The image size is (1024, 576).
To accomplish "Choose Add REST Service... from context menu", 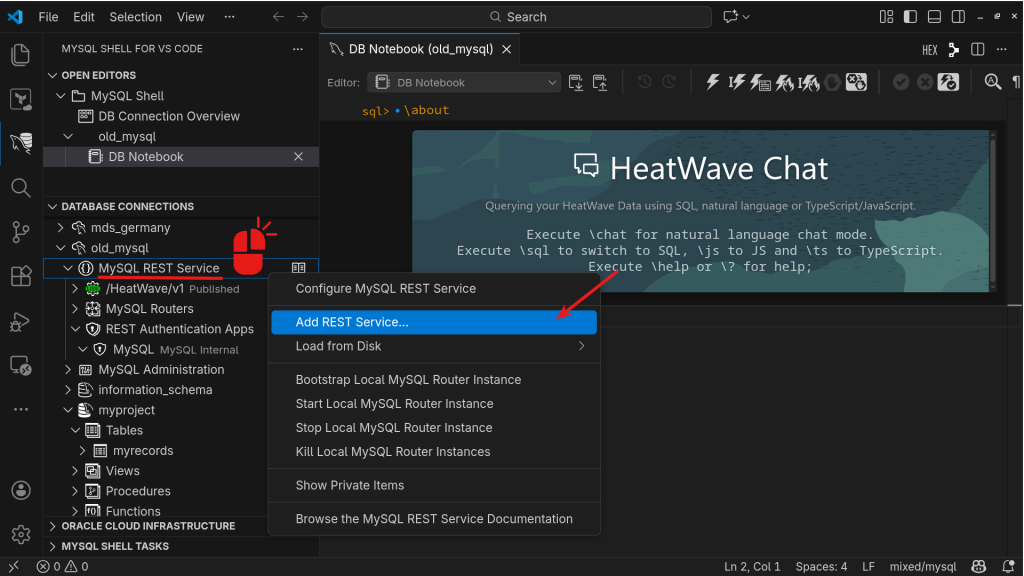I will click(x=434, y=322).
